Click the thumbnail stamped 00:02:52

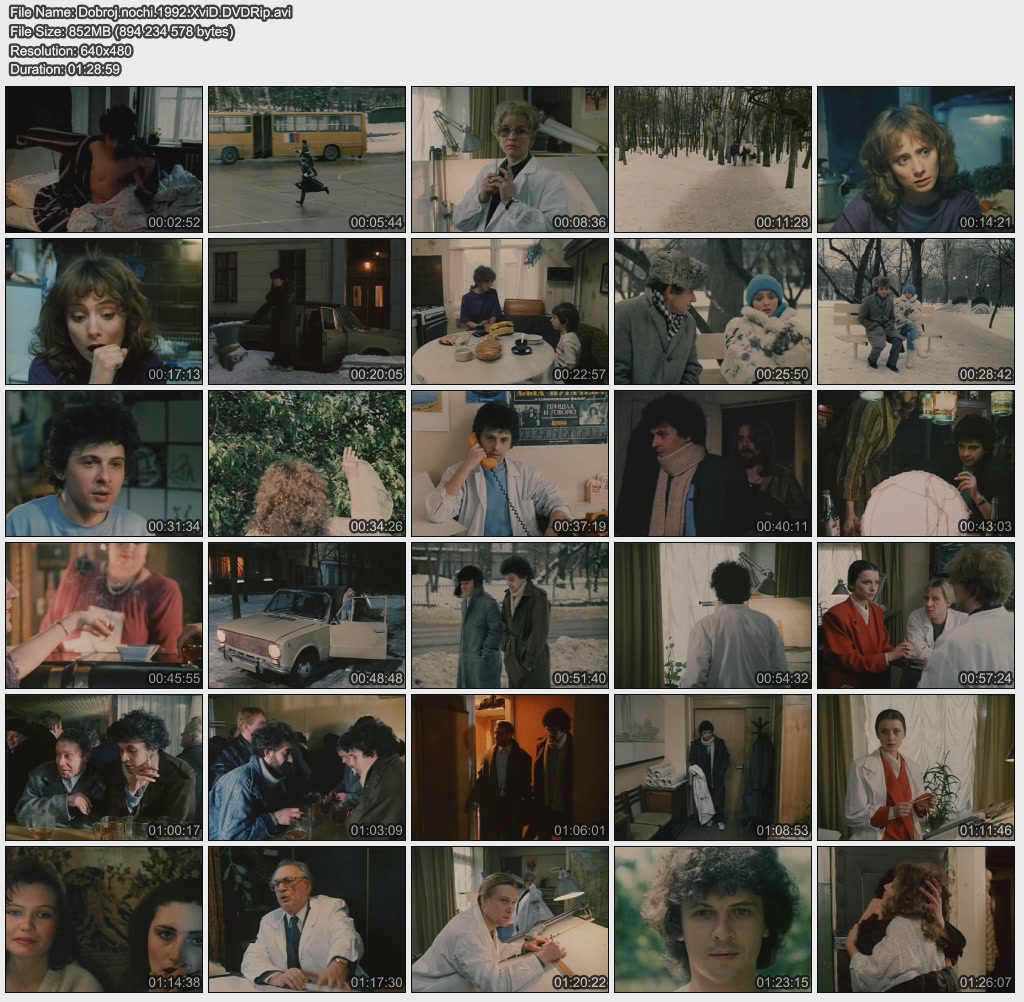coord(104,159)
